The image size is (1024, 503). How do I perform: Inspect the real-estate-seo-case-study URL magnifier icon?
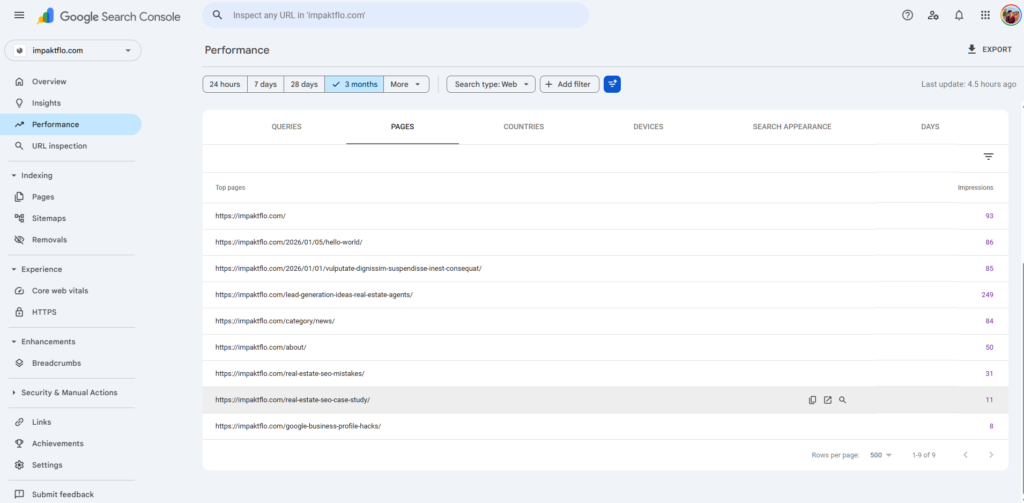coord(842,400)
